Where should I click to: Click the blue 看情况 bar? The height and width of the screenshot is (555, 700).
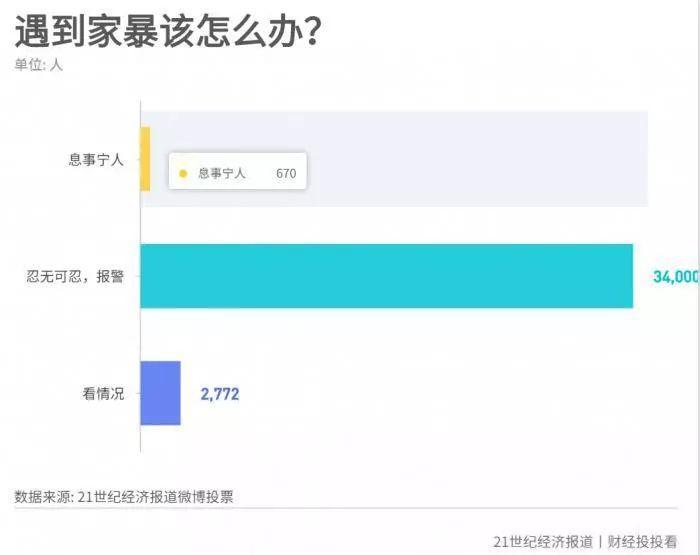point(161,393)
